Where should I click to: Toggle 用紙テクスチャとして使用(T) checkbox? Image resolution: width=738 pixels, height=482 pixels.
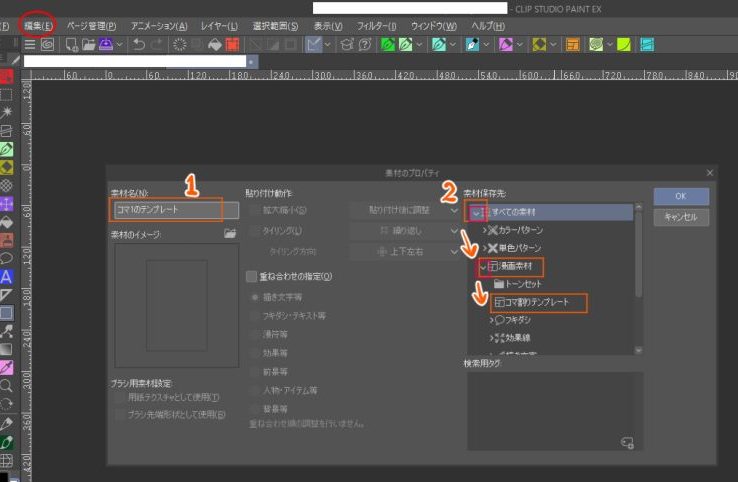(x=120, y=398)
